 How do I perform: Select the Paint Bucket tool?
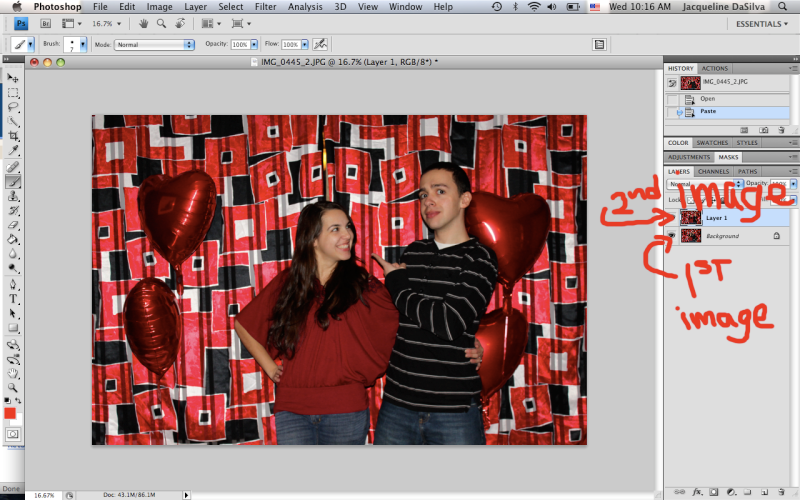click(x=13, y=239)
